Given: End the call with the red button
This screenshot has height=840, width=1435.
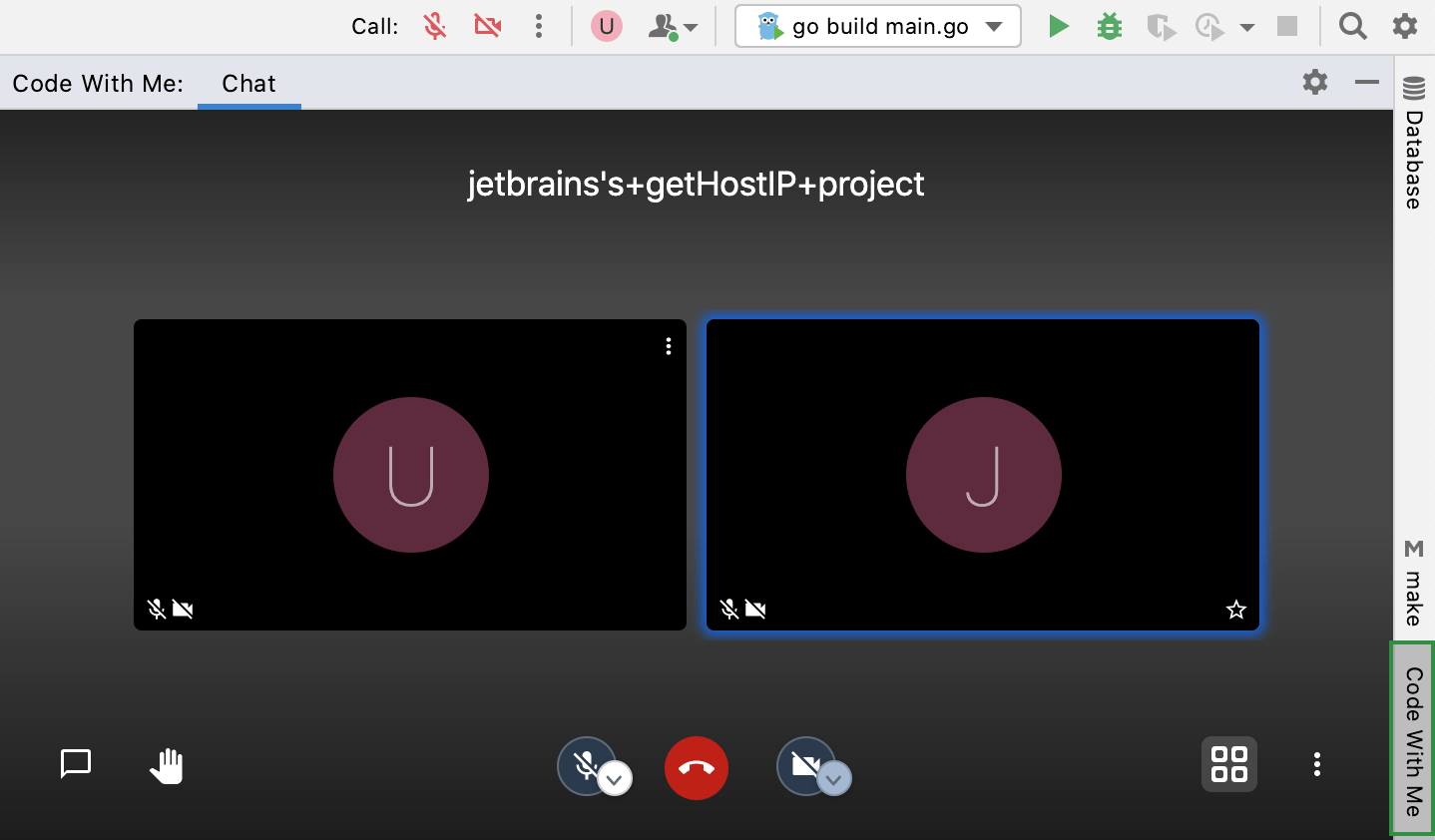Looking at the screenshot, I should pos(696,767).
